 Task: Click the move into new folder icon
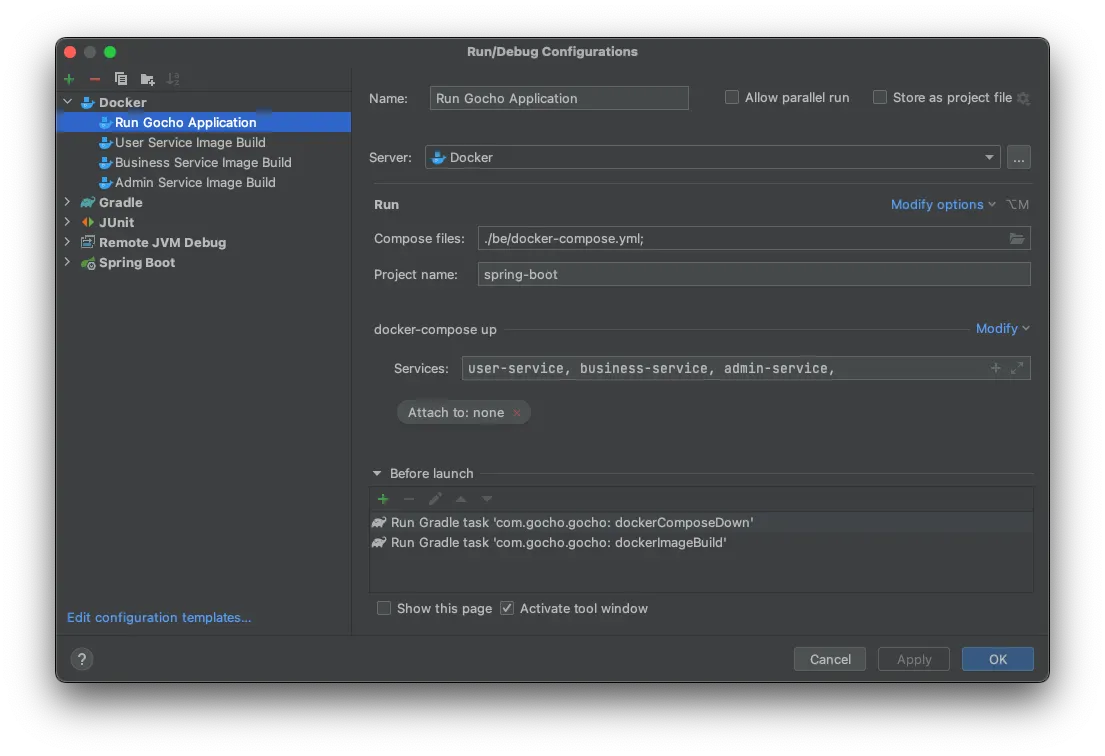tap(147, 79)
